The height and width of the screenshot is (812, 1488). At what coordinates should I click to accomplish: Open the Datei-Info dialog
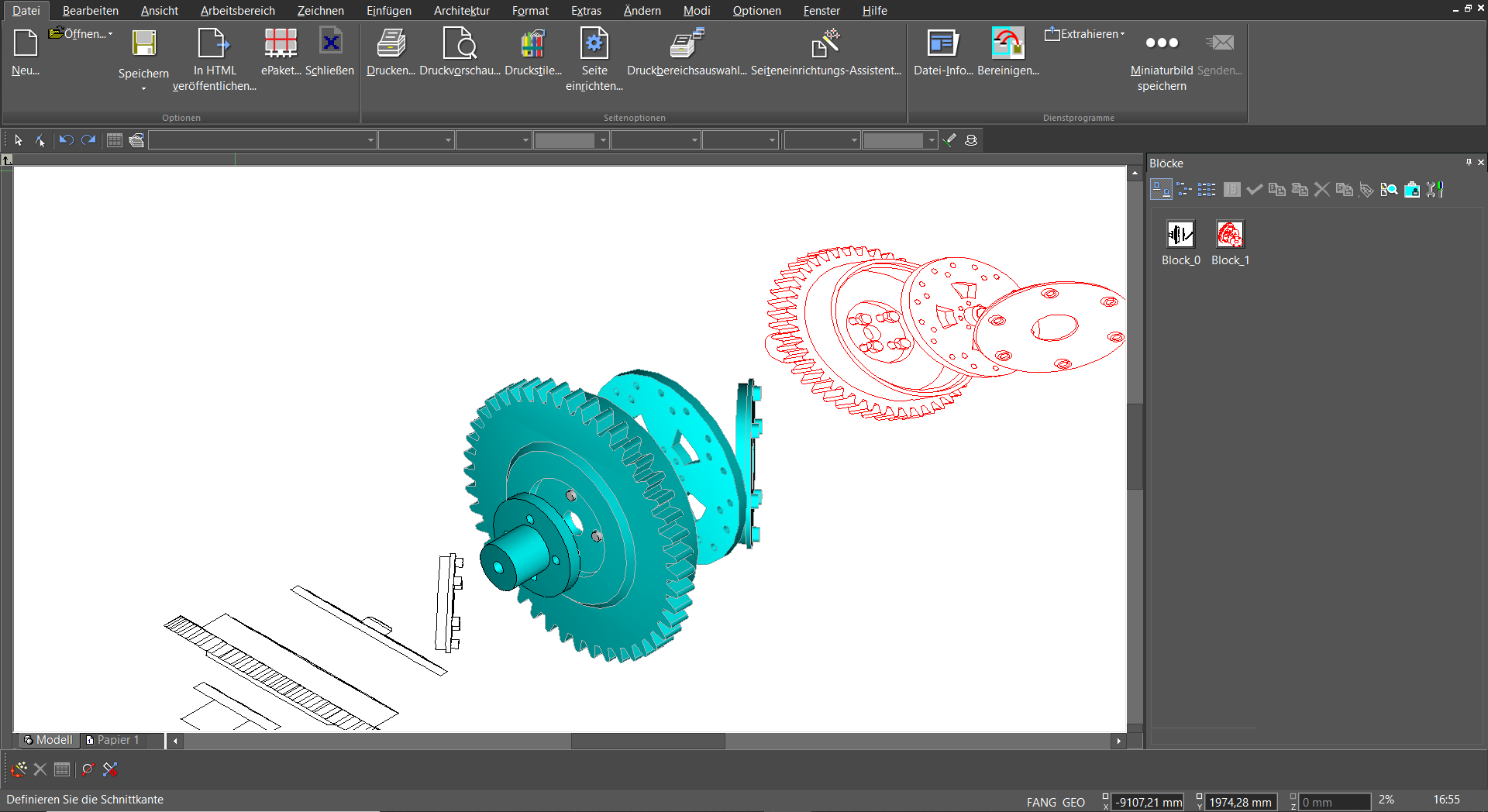[x=942, y=44]
